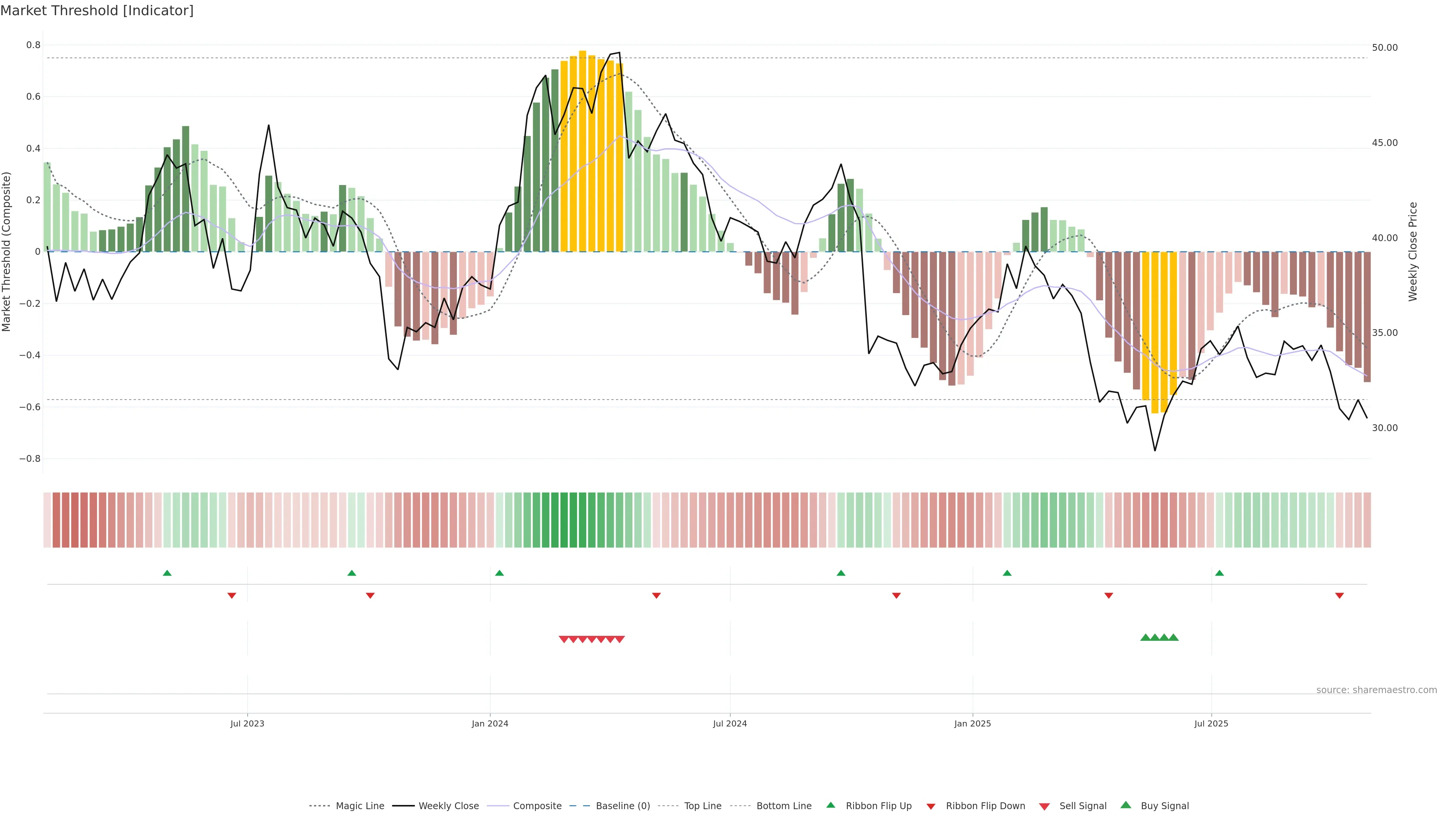Click the Sell Signal legend triangle

(x=1044, y=806)
